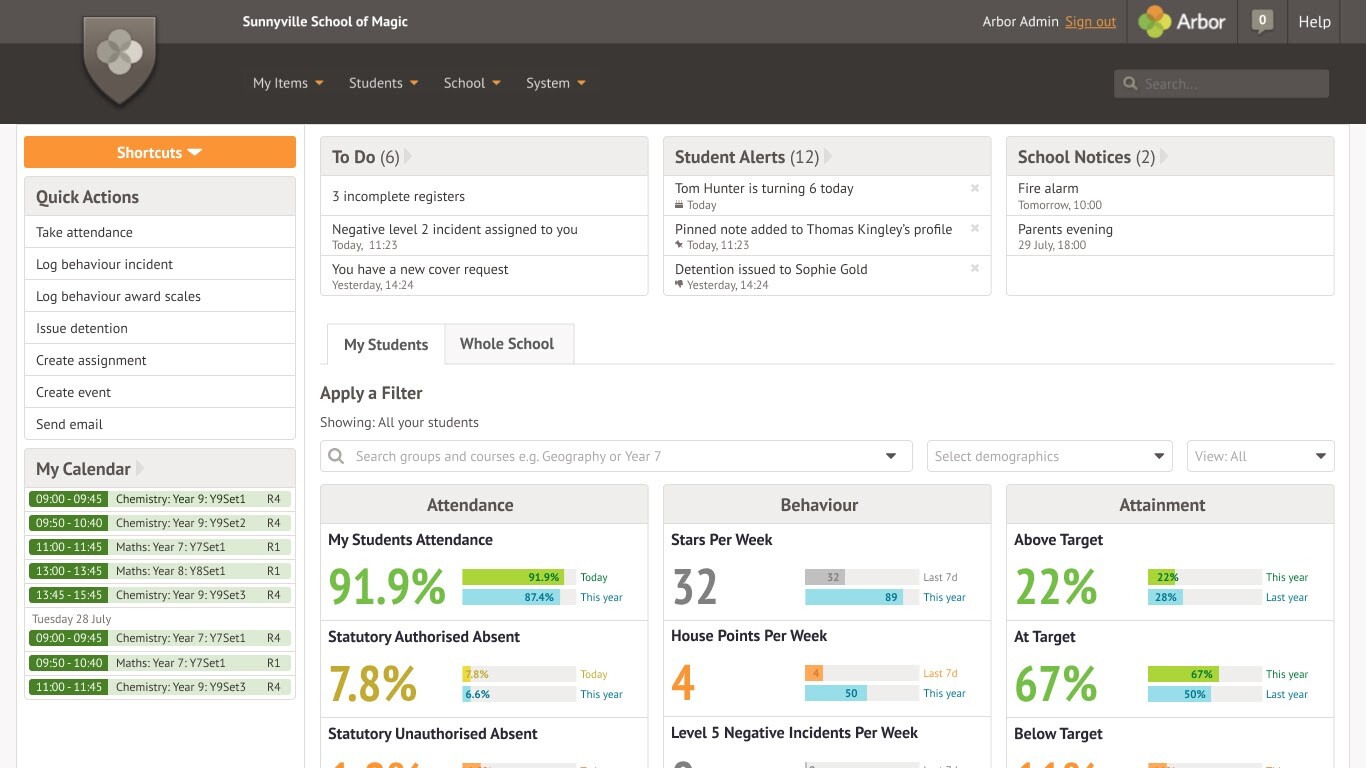
Task: Click the arrow next to Student Alerts
Action: pos(827,157)
